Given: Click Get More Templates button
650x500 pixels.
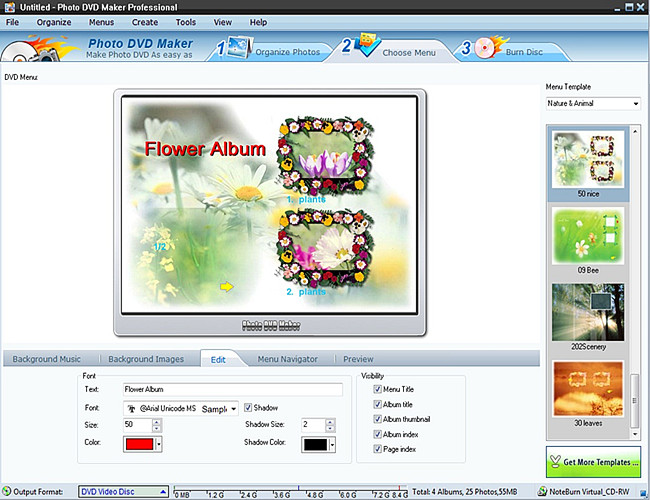Looking at the screenshot, I should (x=593, y=462).
